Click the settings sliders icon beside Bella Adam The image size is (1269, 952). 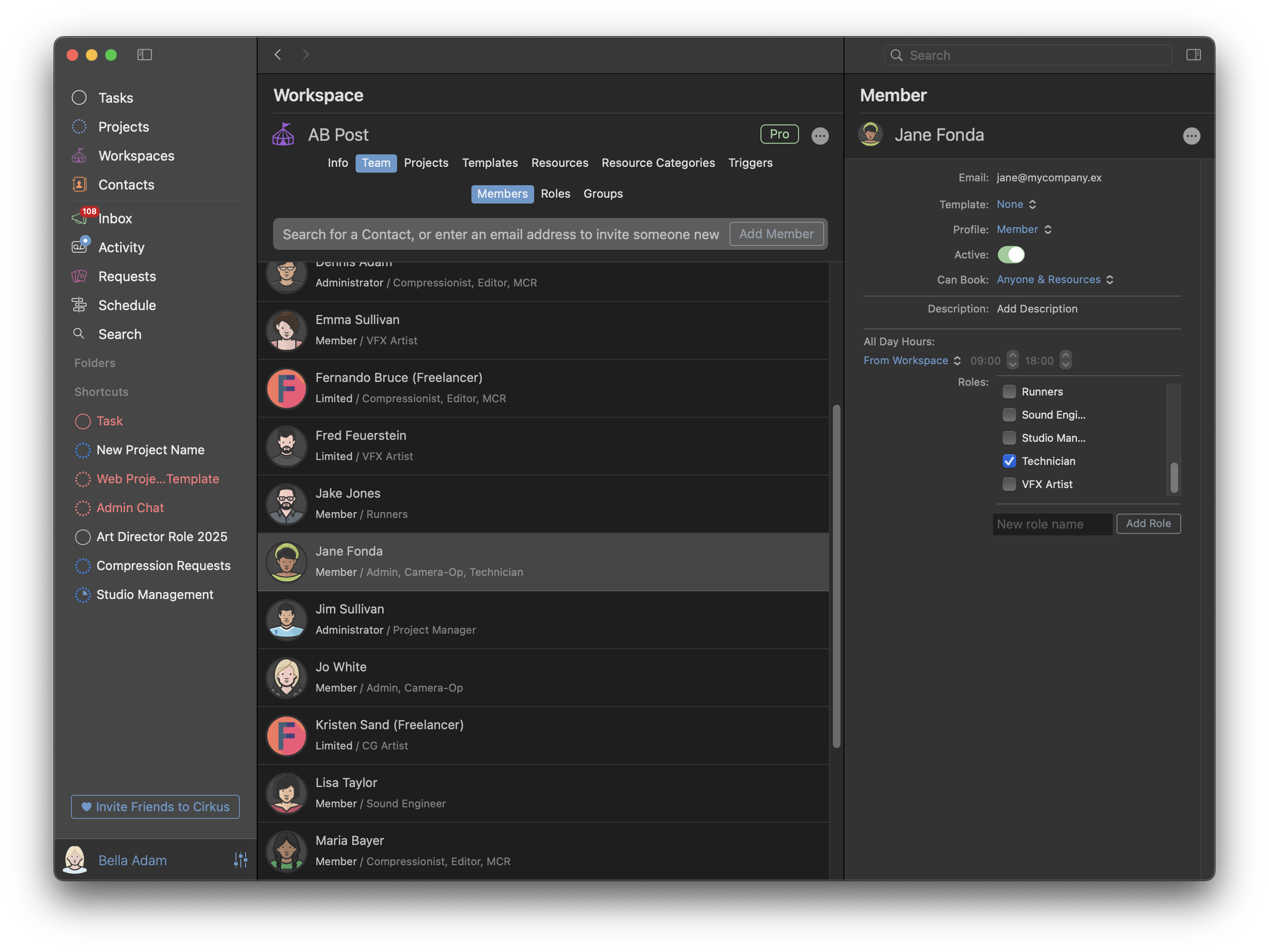pos(240,860)
